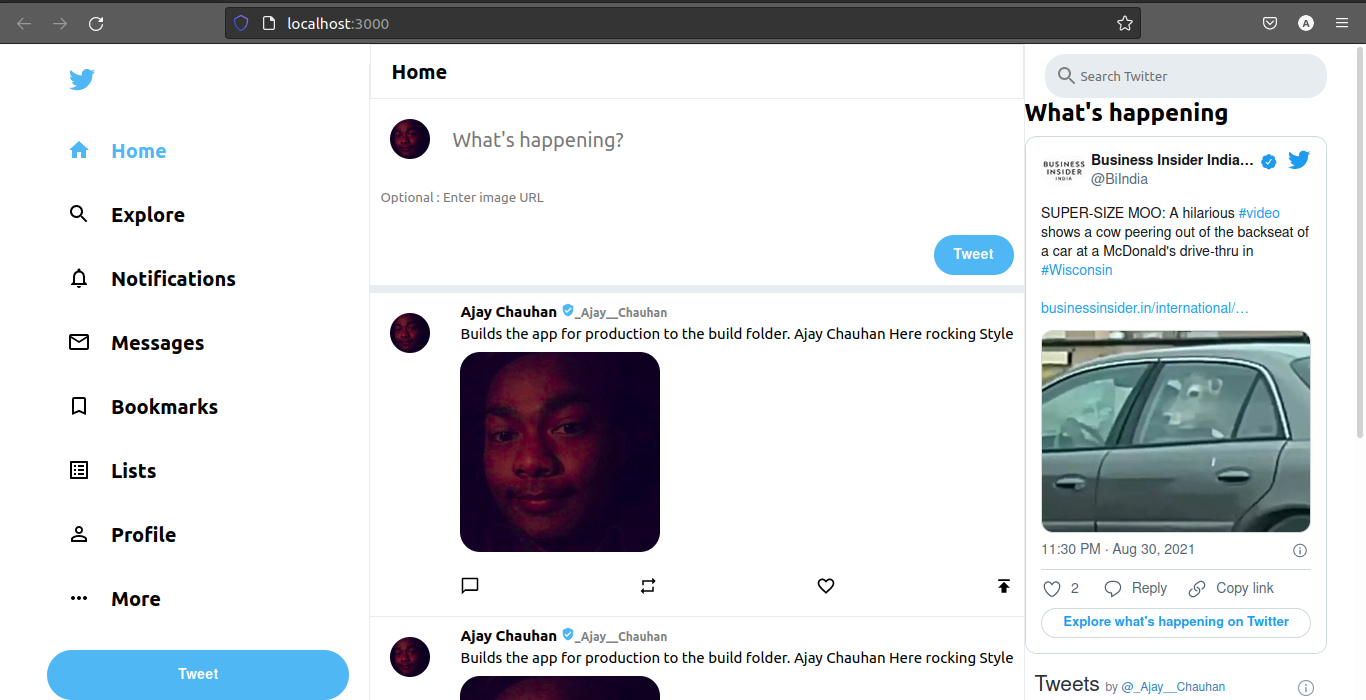Viewport: 1366px width, 700px height.
Task: Click Explore what's happening on Twitter
Action: (x=1176, y=622)
